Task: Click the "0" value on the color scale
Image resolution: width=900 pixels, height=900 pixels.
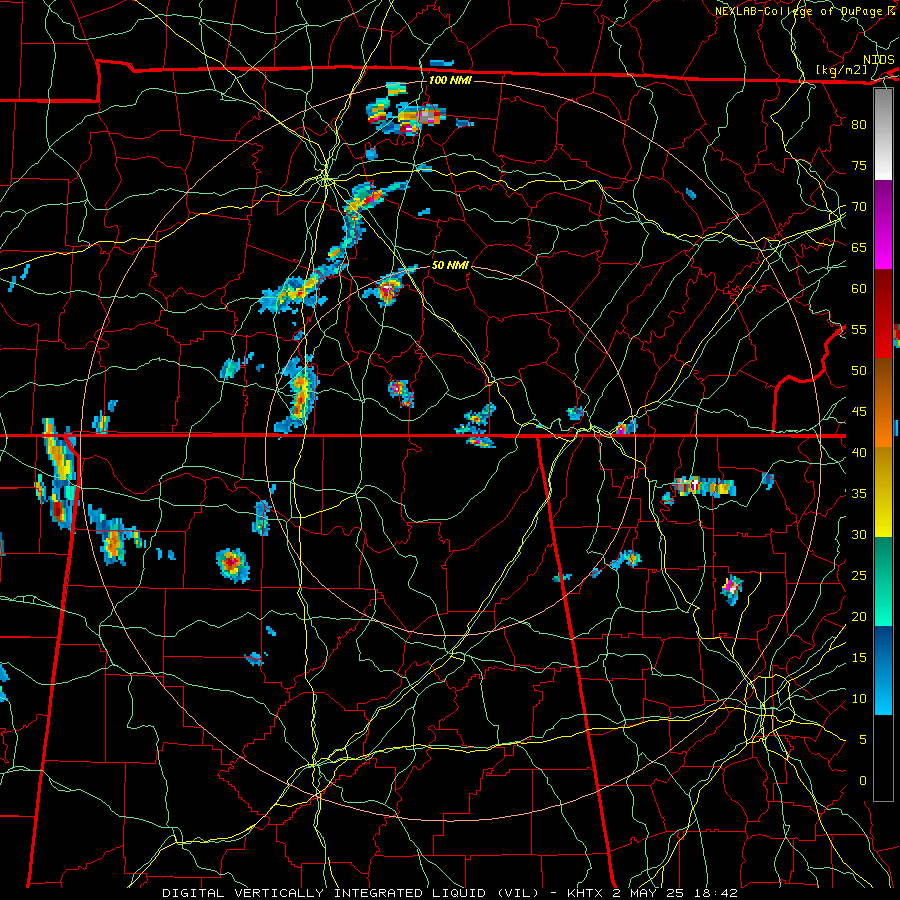Action: tap(863, 781)
